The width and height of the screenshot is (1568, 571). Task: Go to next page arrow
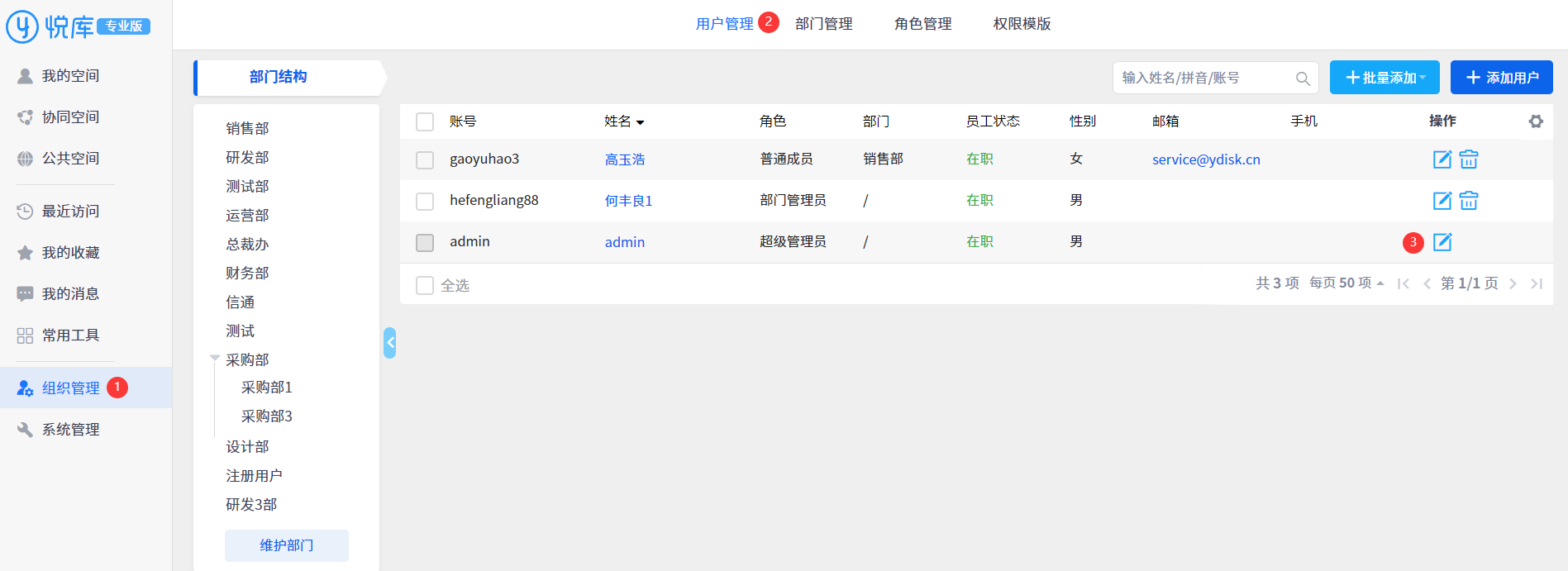1513,283
